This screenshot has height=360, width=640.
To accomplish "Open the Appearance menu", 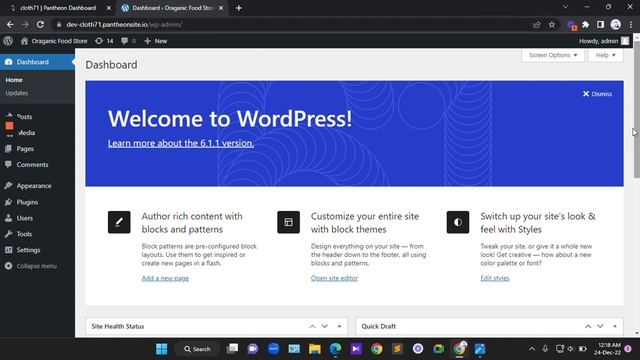I will click(x=34, y=186).
